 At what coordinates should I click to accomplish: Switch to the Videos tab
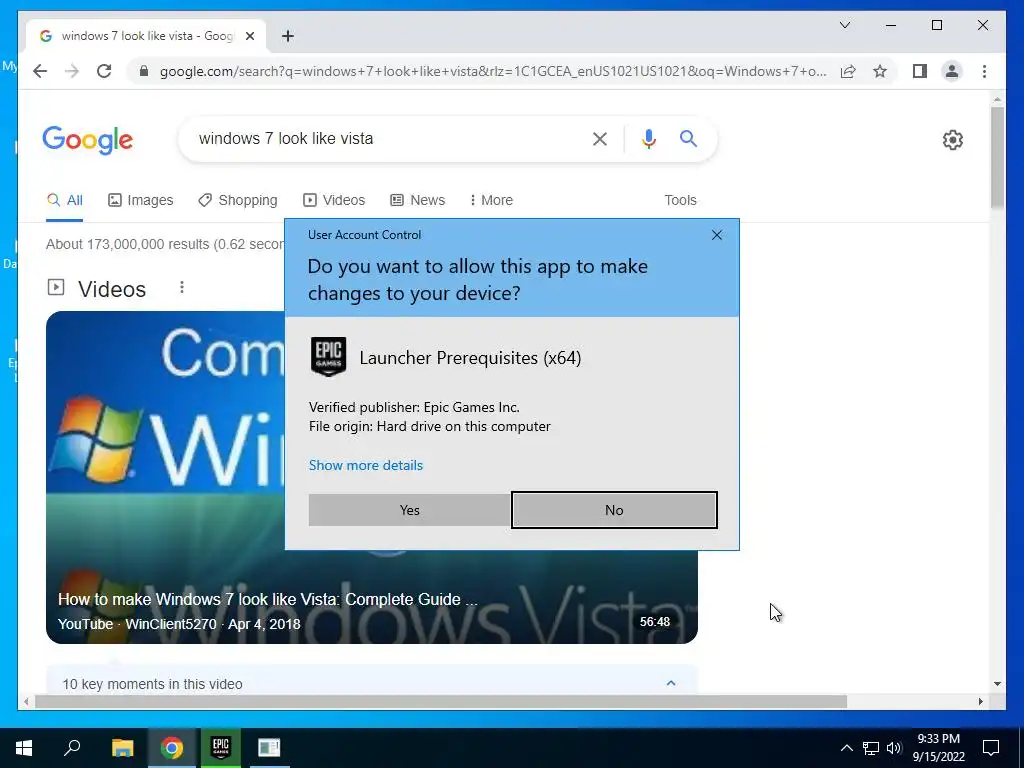[334, 200]
